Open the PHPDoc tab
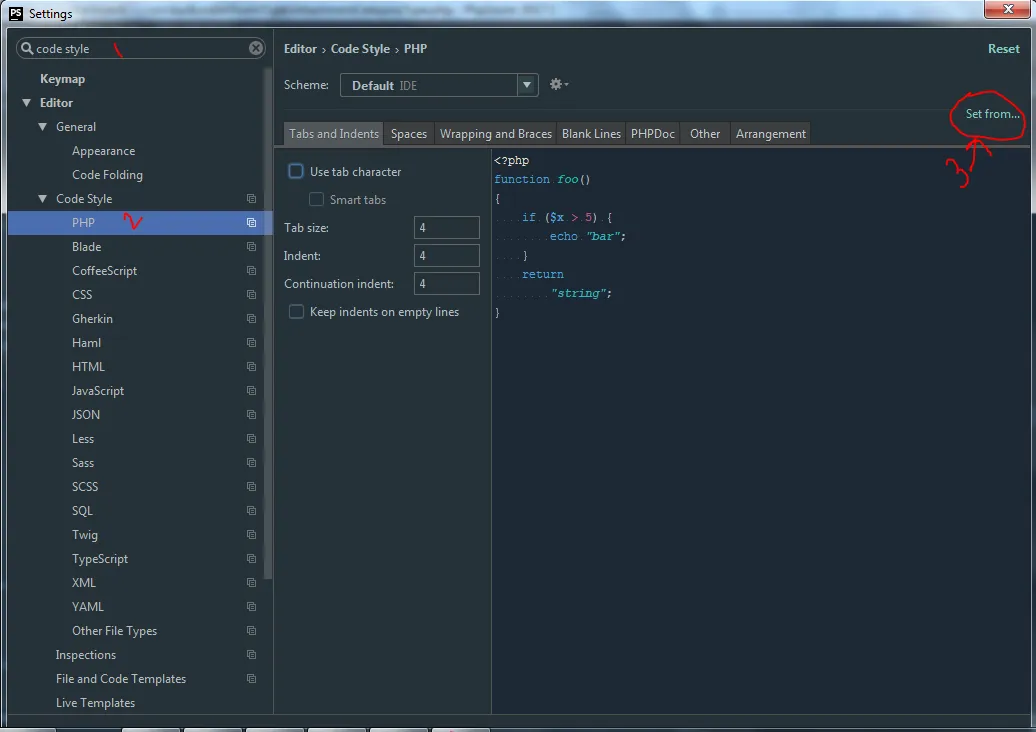This screenshot has height=732, width=1036. pyautogui.click(x=653, y=133)
